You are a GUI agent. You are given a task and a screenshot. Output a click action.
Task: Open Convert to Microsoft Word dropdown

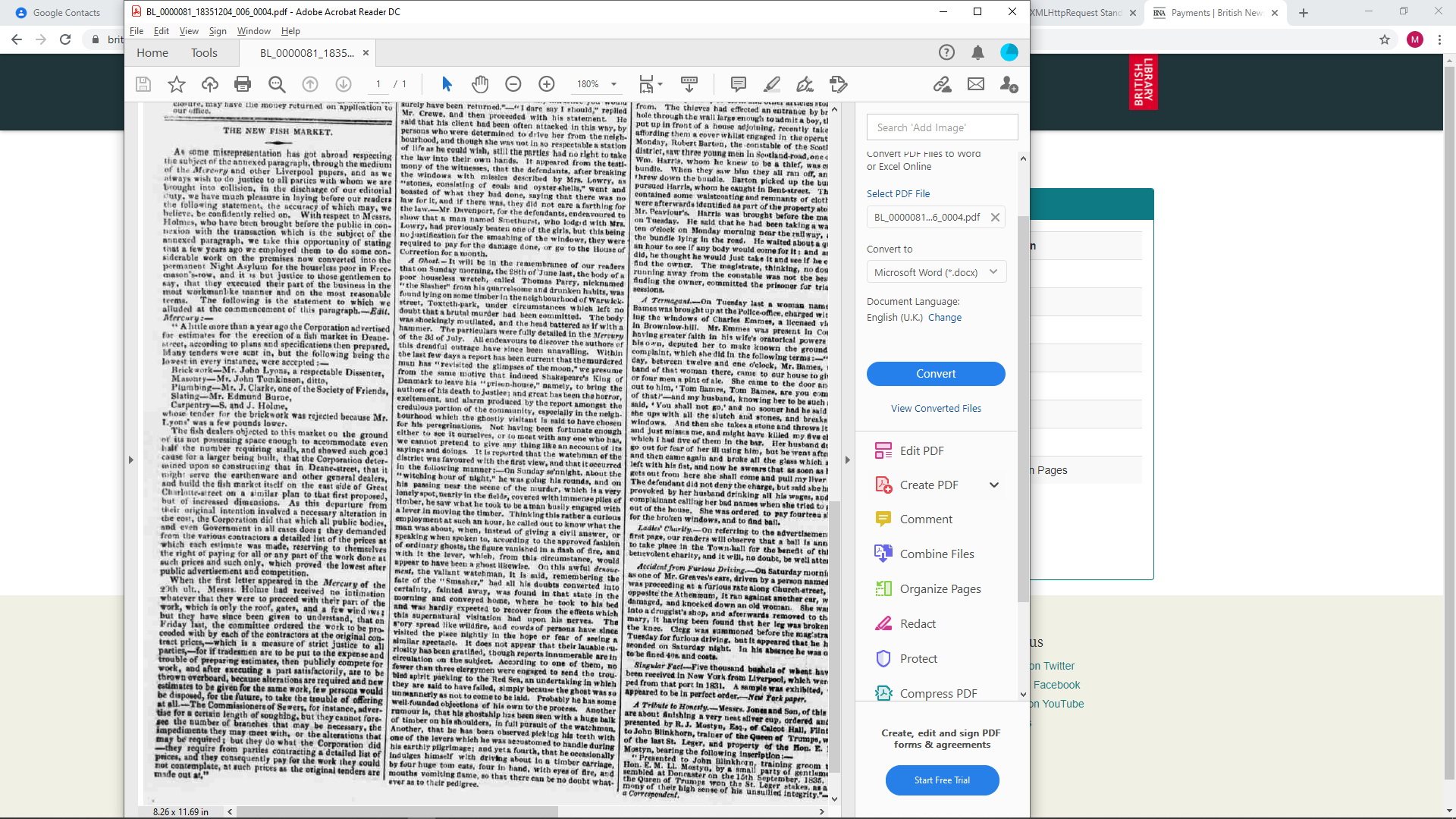(x=937, y=272)
